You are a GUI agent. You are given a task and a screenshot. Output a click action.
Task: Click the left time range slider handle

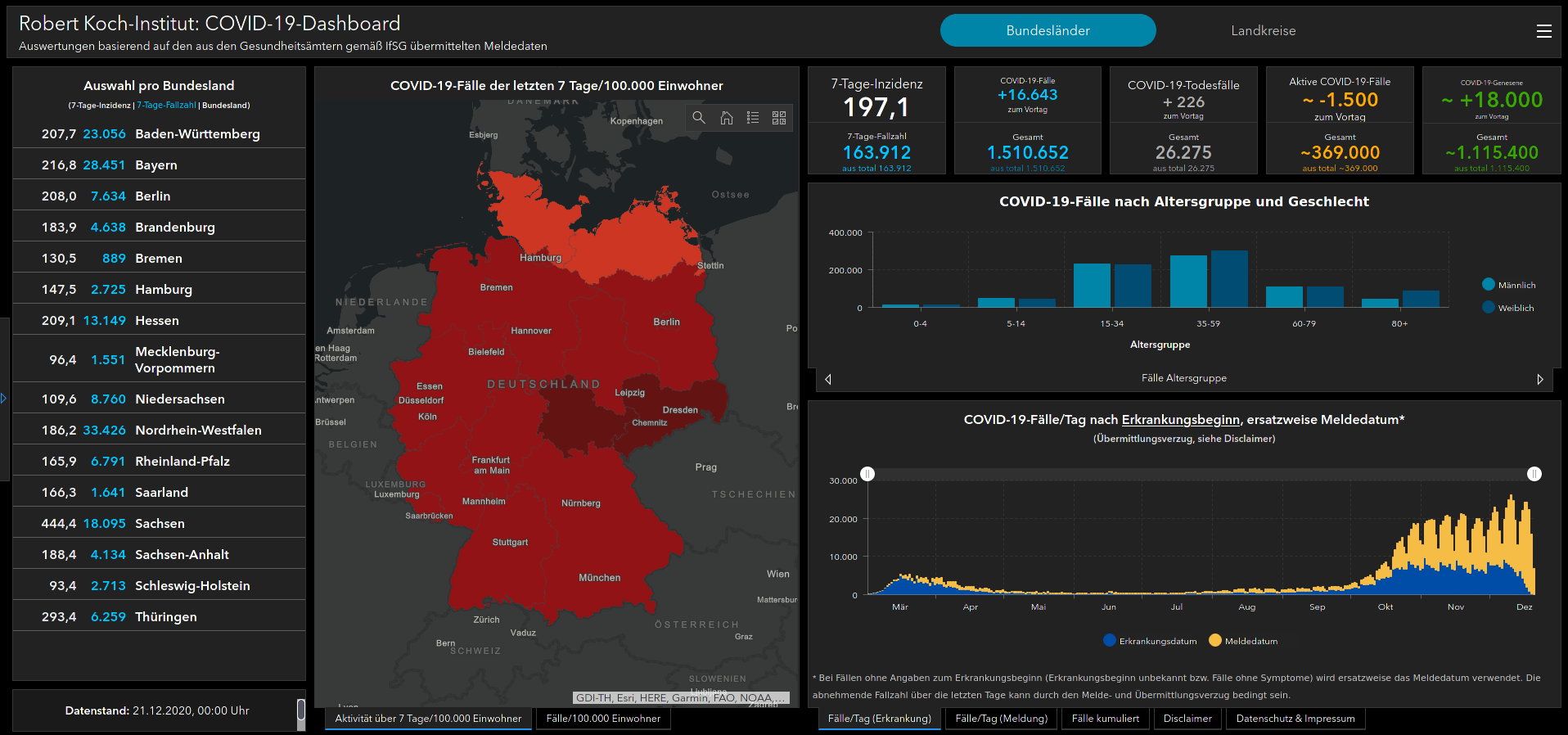pos(867,474)
